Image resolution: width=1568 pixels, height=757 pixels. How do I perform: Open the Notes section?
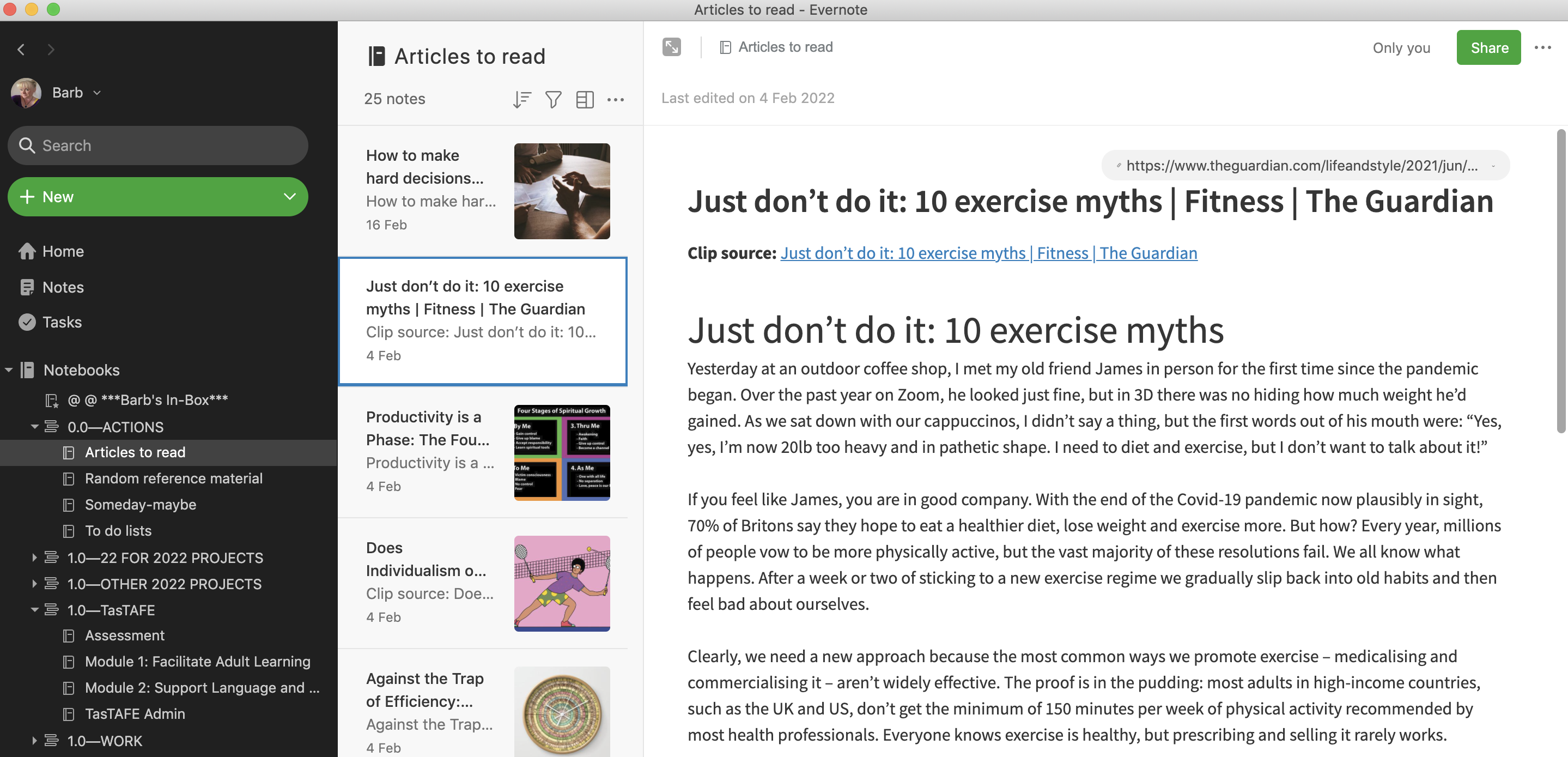[63, 287]
